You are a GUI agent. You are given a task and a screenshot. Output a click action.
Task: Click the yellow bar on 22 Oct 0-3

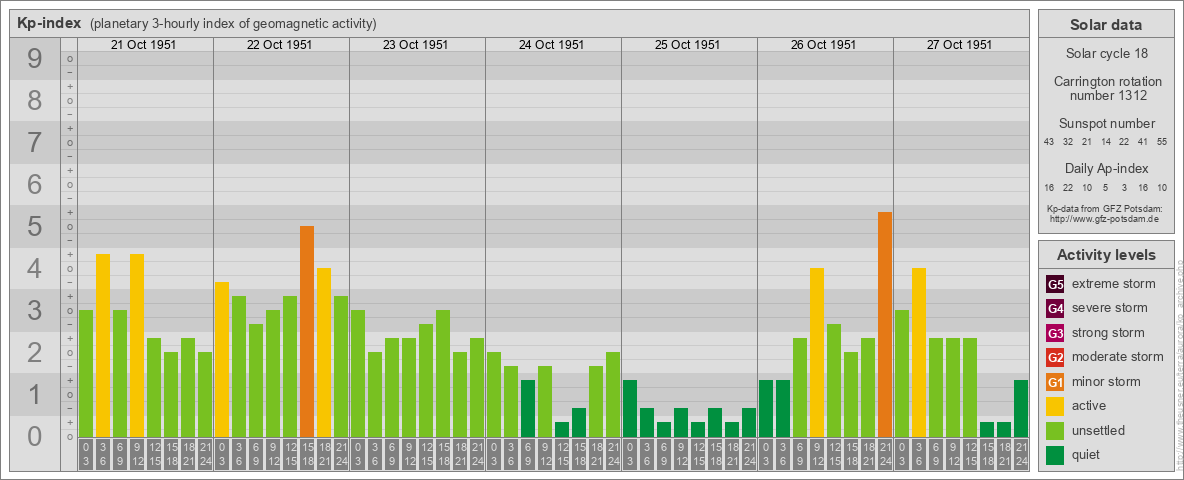coord(222,359)
